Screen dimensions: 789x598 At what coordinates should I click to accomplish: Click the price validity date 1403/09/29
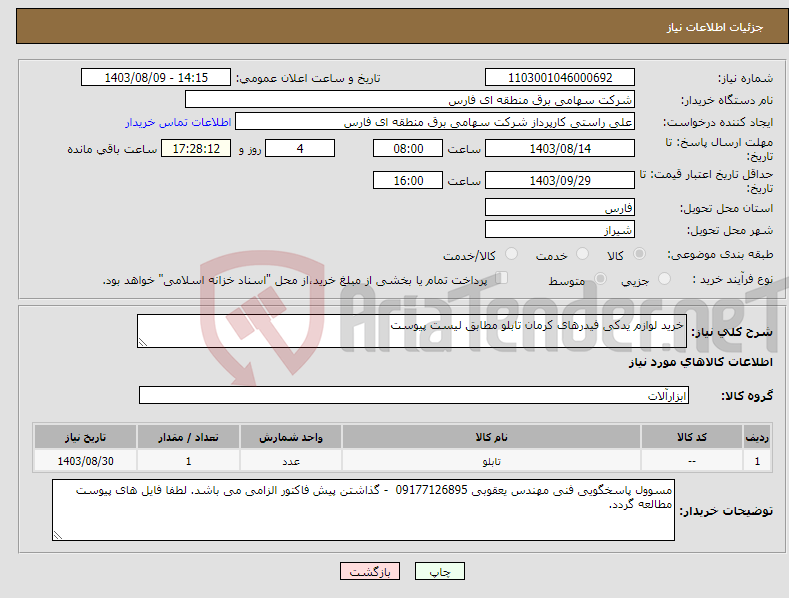560,180
